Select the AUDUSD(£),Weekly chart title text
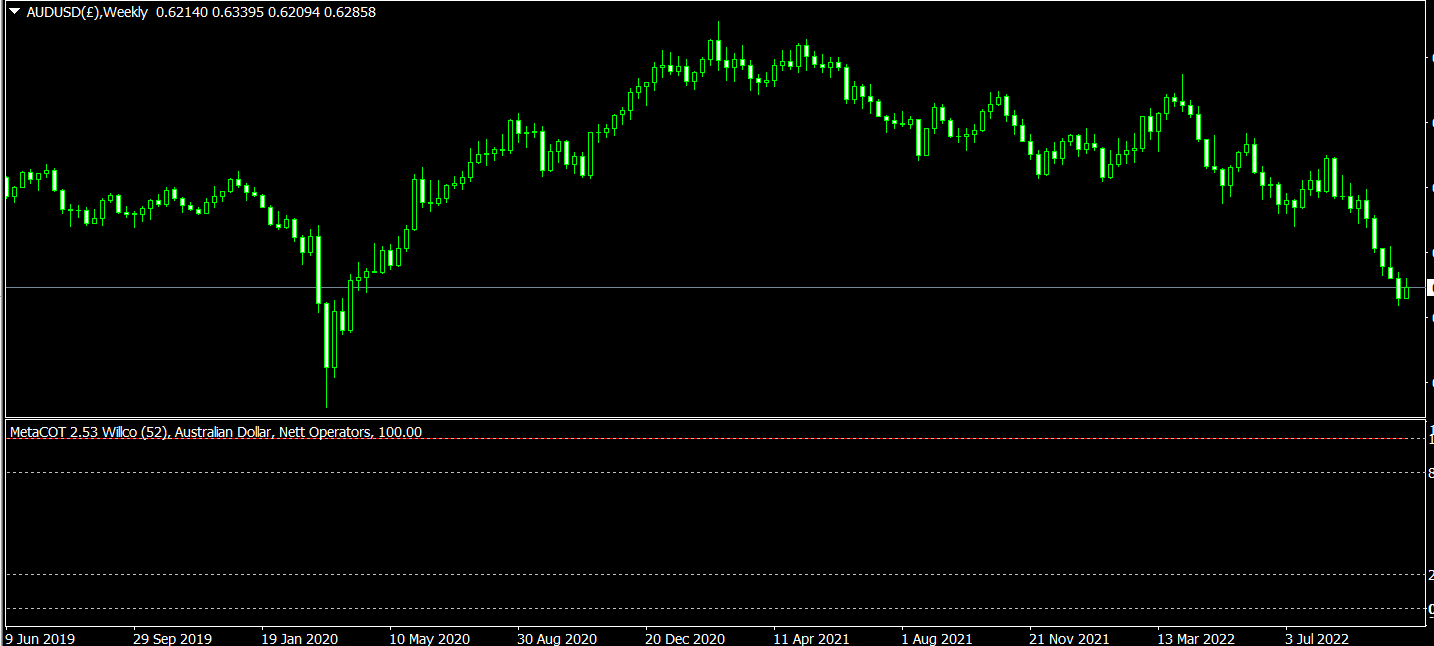This screenshot has width=1434, height=646. [86, 12]
